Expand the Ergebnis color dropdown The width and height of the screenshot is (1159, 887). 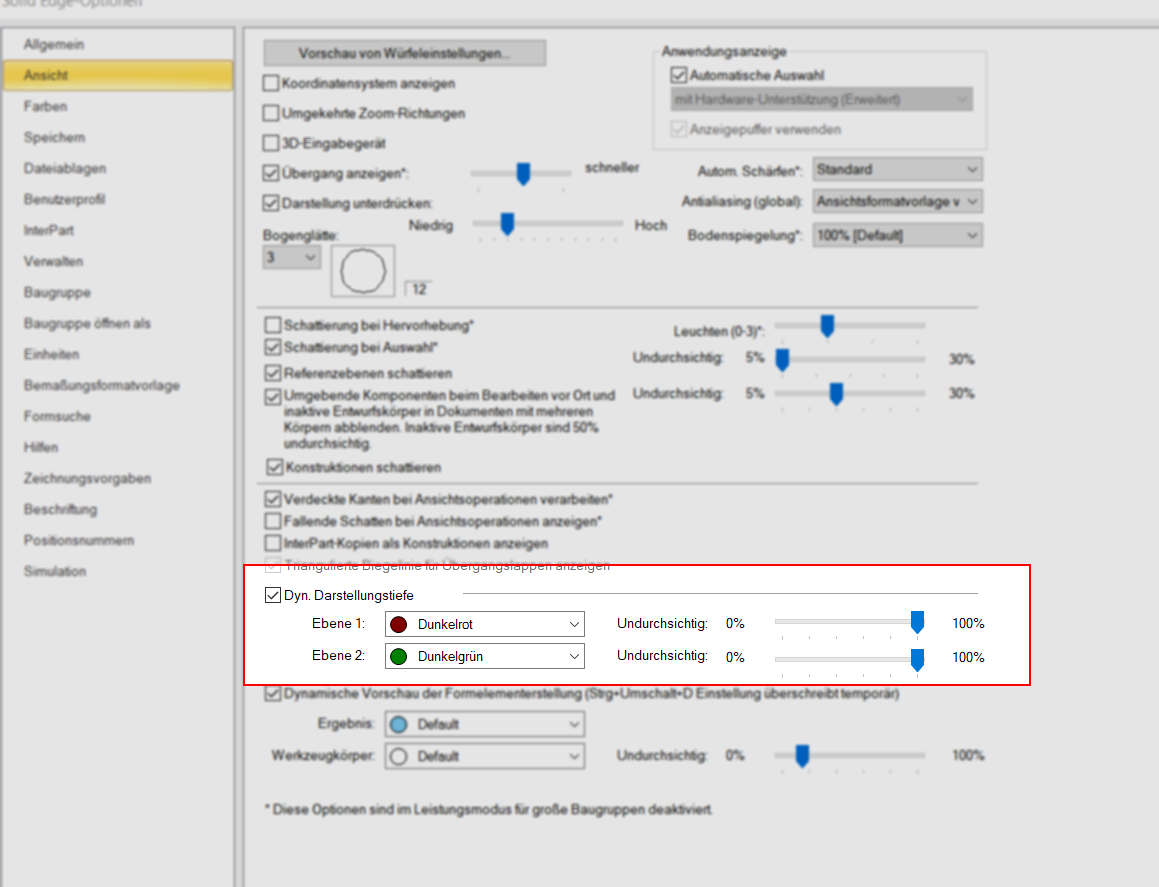click(485, 724)
